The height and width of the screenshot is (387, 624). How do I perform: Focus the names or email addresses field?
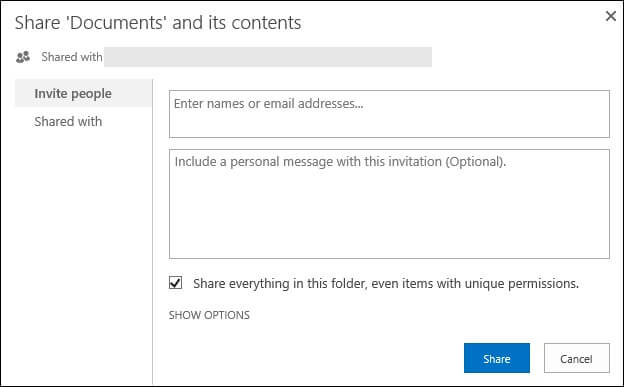[389, 114]
